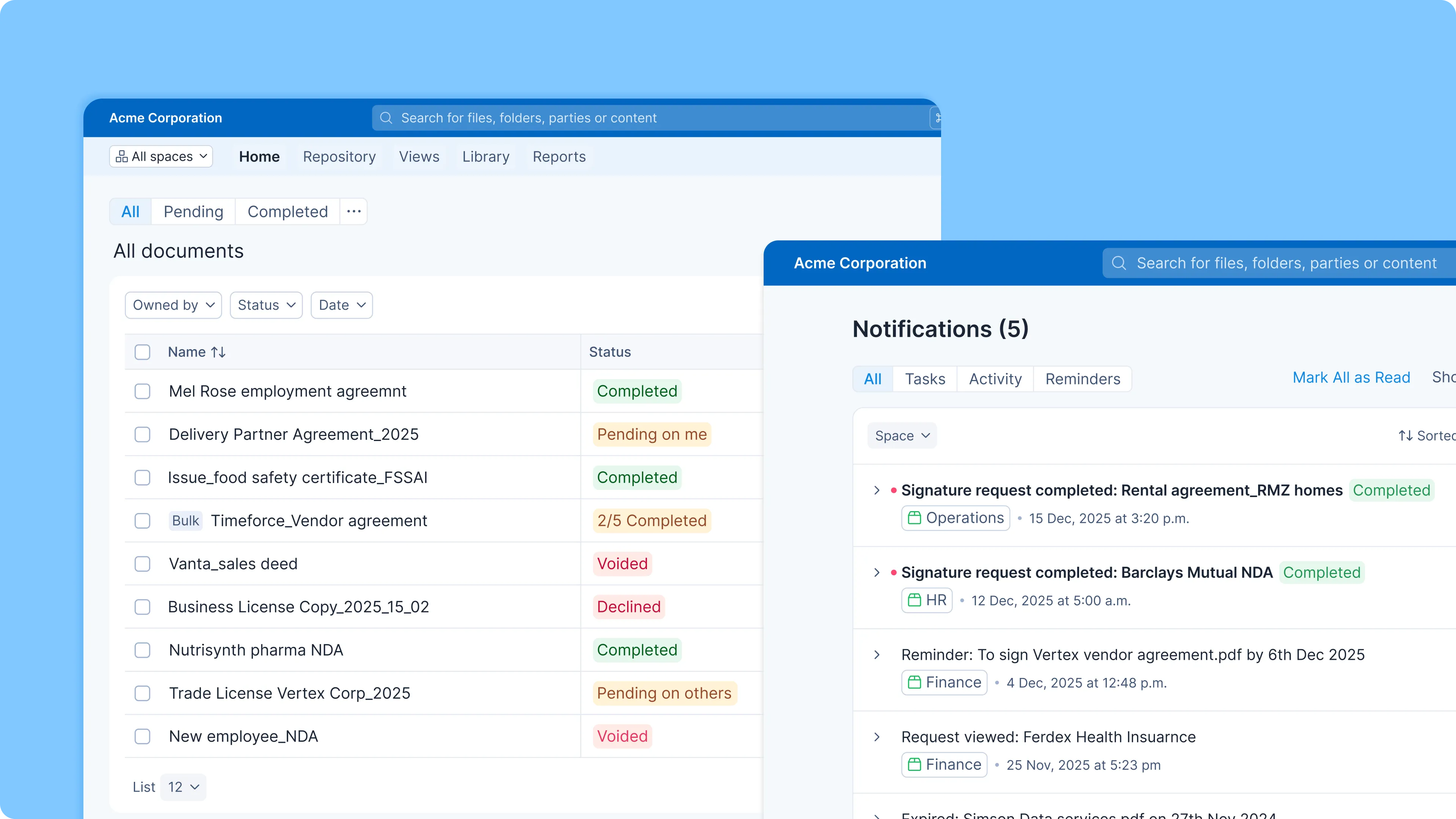Viewport: 1456px width, 819px height.
Task: Click the sort icon near Sorted in notifications
Action: [x=1406, y=435]
